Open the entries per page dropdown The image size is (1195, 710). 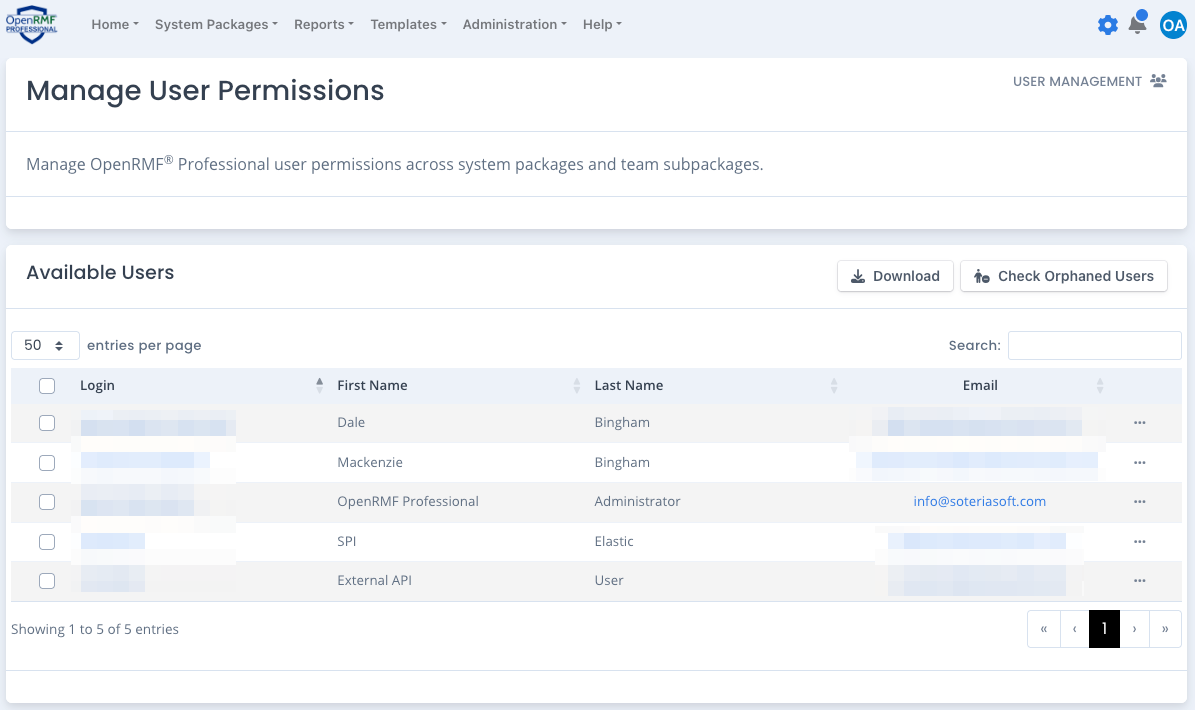45,345
